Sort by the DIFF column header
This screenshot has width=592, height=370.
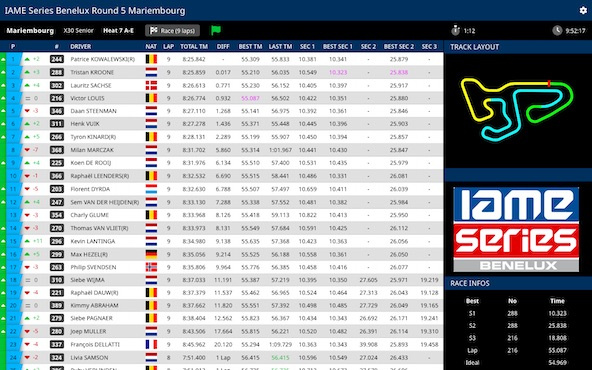(x=223, y=46)
